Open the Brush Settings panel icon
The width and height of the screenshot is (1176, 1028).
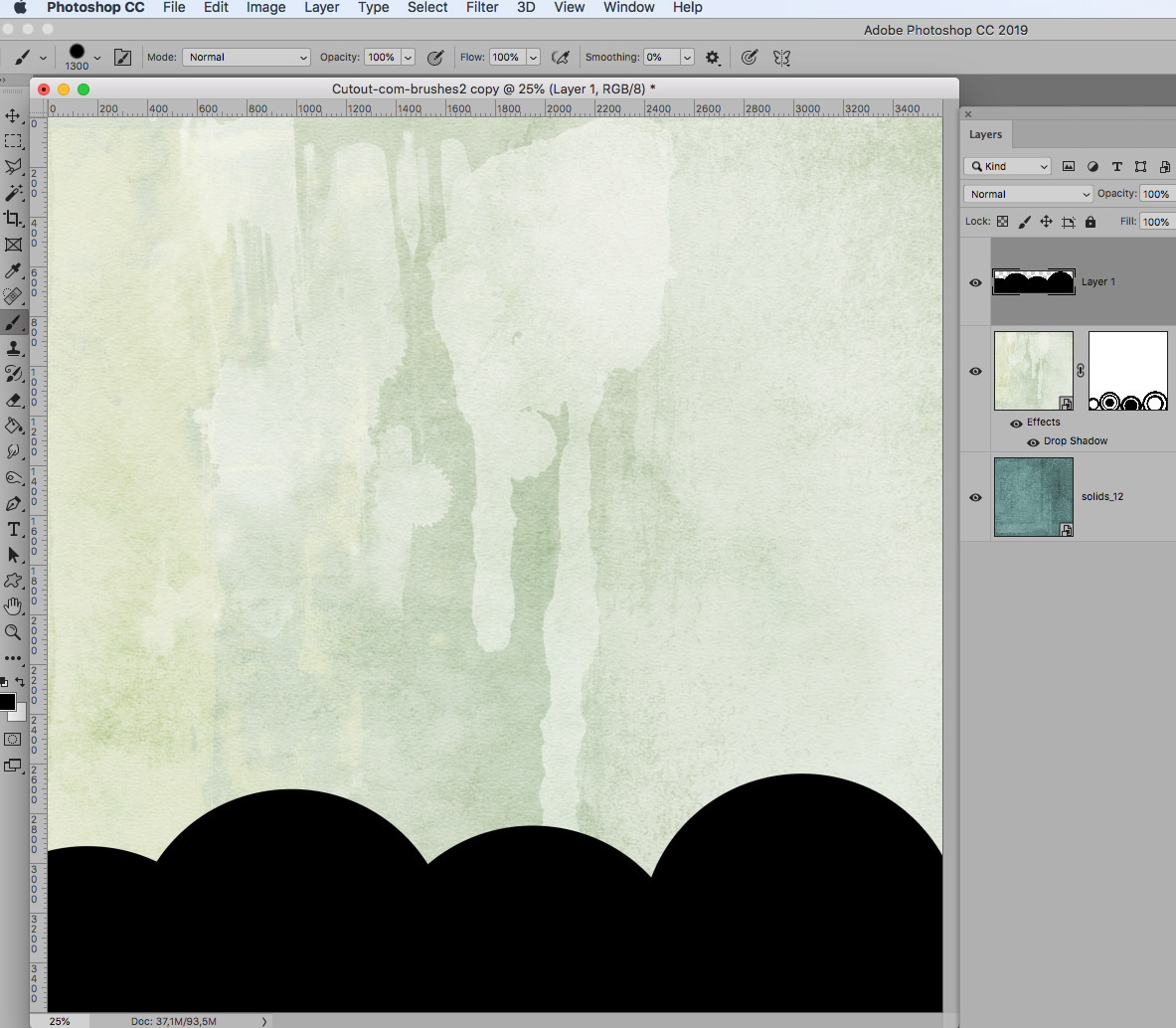click(122, 57)
